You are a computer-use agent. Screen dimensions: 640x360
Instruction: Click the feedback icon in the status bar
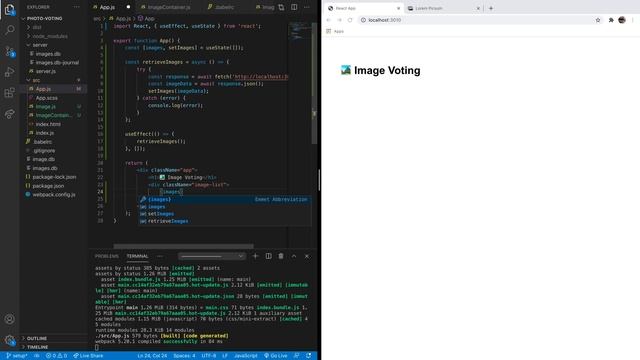297,356
